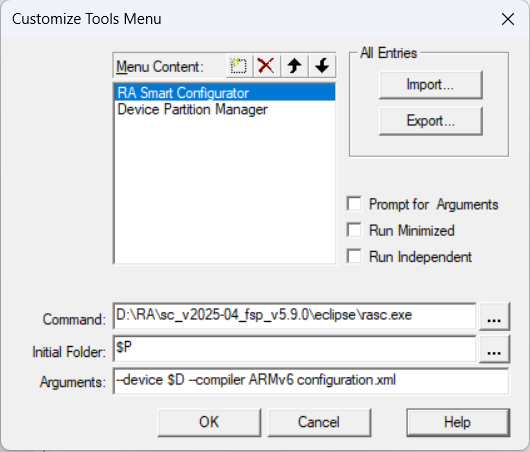Select RA Smart Configurator menu entry
The width and height of the screenshot is (530, 452).
pyautogui.click(x=225, y=93)
